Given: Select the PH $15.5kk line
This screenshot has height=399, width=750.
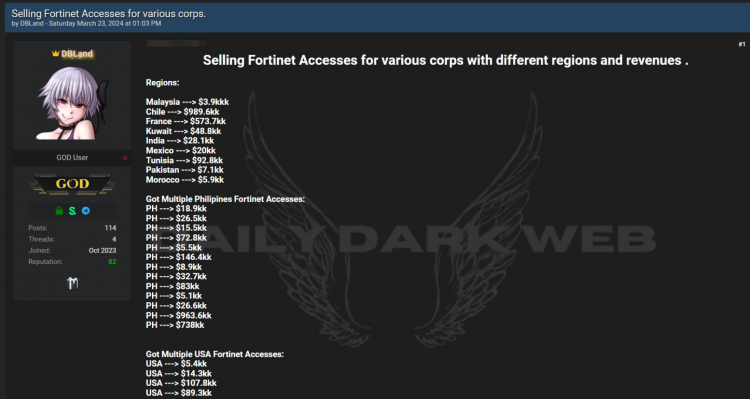Looking at the screenshot, I should click(176, 228).
